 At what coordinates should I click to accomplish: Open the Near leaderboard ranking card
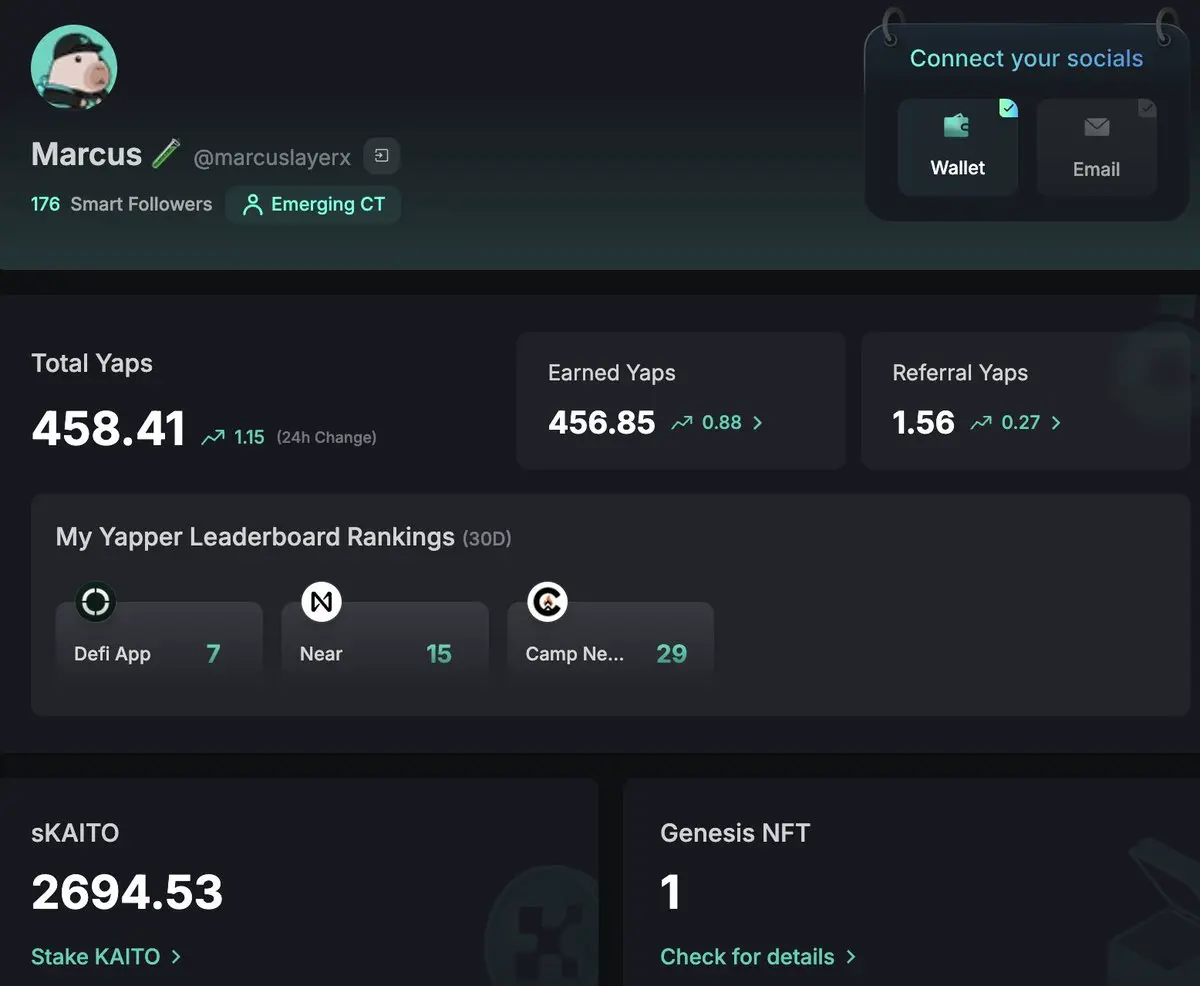(x=385, y=643)
